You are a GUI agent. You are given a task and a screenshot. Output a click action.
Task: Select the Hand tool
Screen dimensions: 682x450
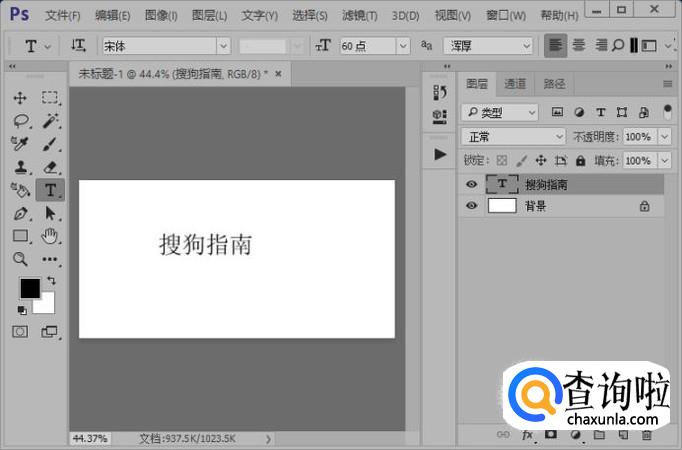(x=50, y=236)
